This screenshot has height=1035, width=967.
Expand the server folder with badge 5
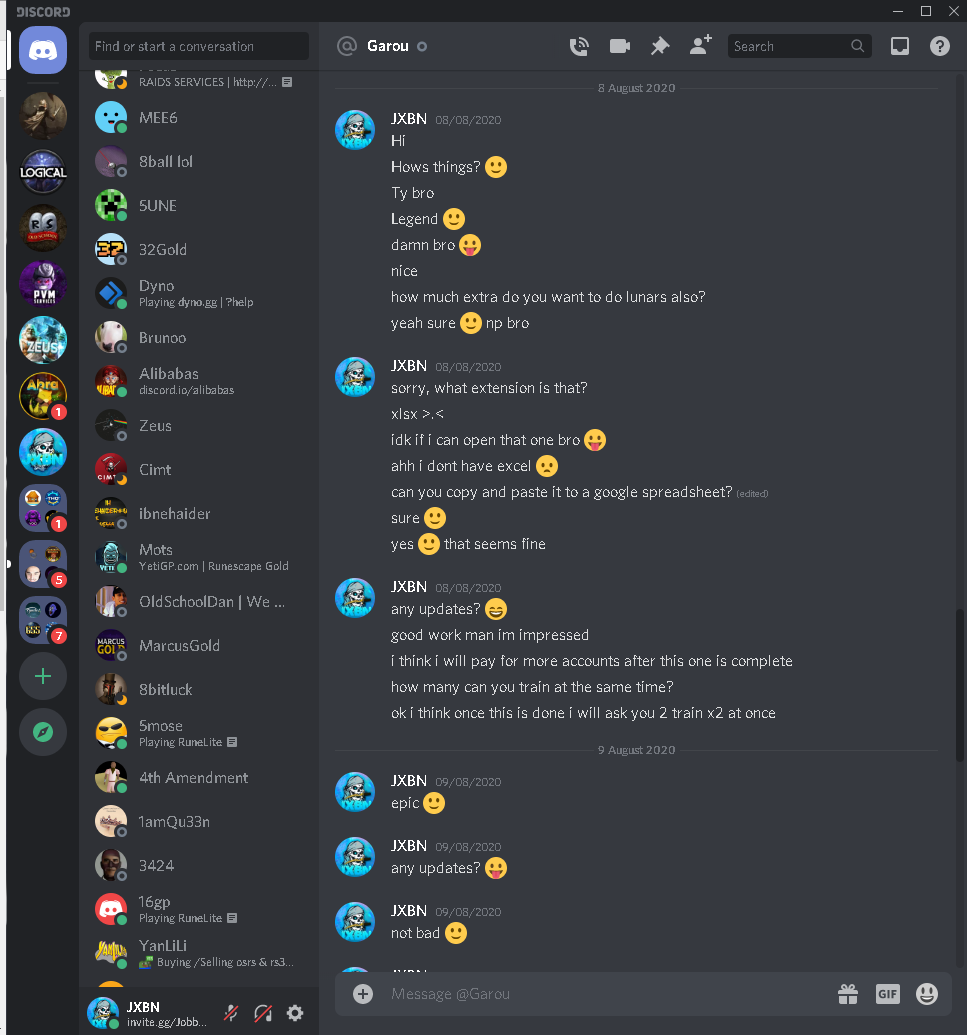pyautogui.click(x=43, y=564)
